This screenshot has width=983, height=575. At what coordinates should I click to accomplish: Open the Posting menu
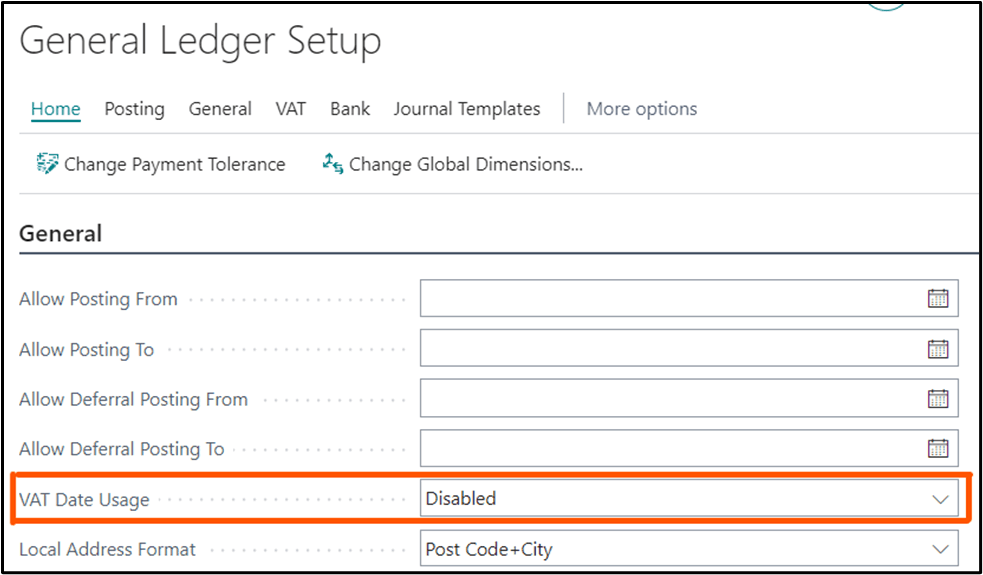[x=134, y=109]
